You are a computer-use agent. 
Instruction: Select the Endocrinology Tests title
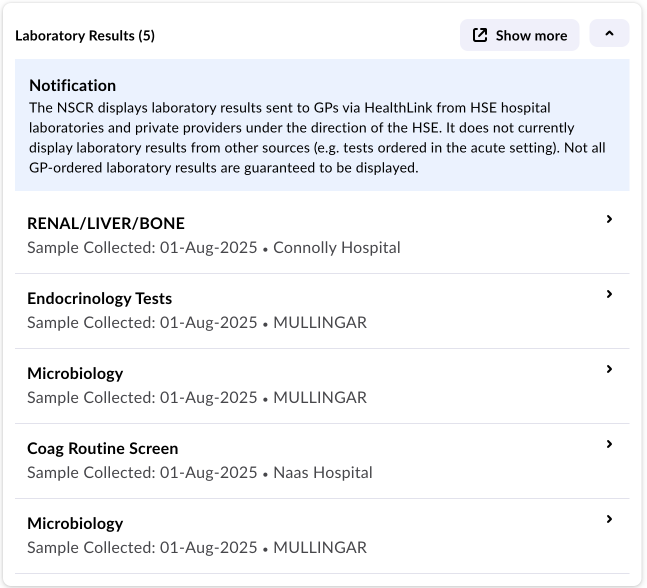pyautogui.click(x=99, y=298)
